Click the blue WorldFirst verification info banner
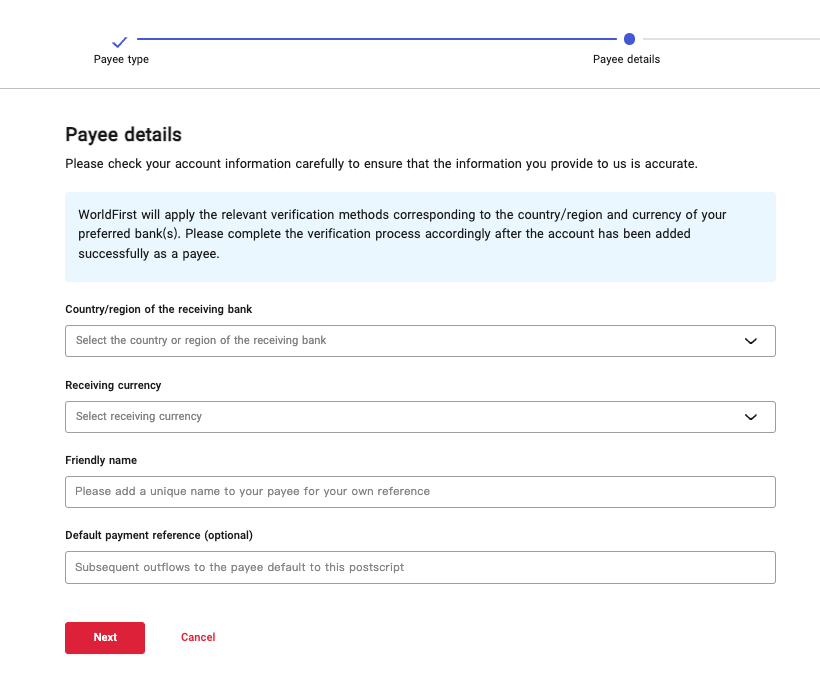This screenshot has height=675, width=820. pos(420,237)
